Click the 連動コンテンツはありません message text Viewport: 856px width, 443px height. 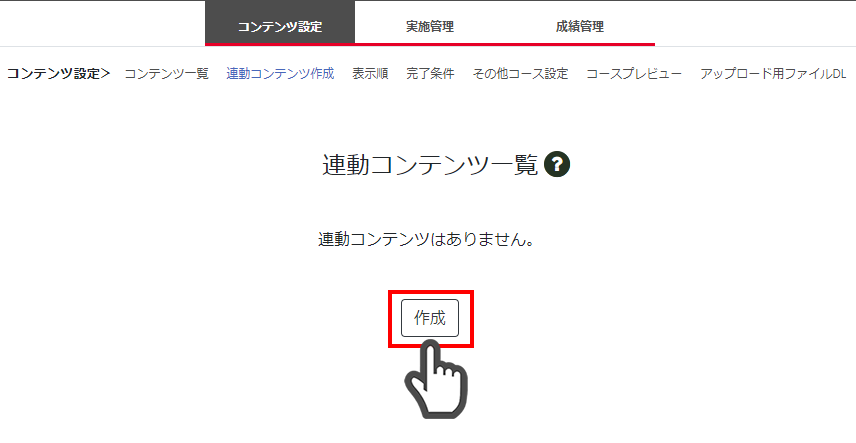(426, 239)
